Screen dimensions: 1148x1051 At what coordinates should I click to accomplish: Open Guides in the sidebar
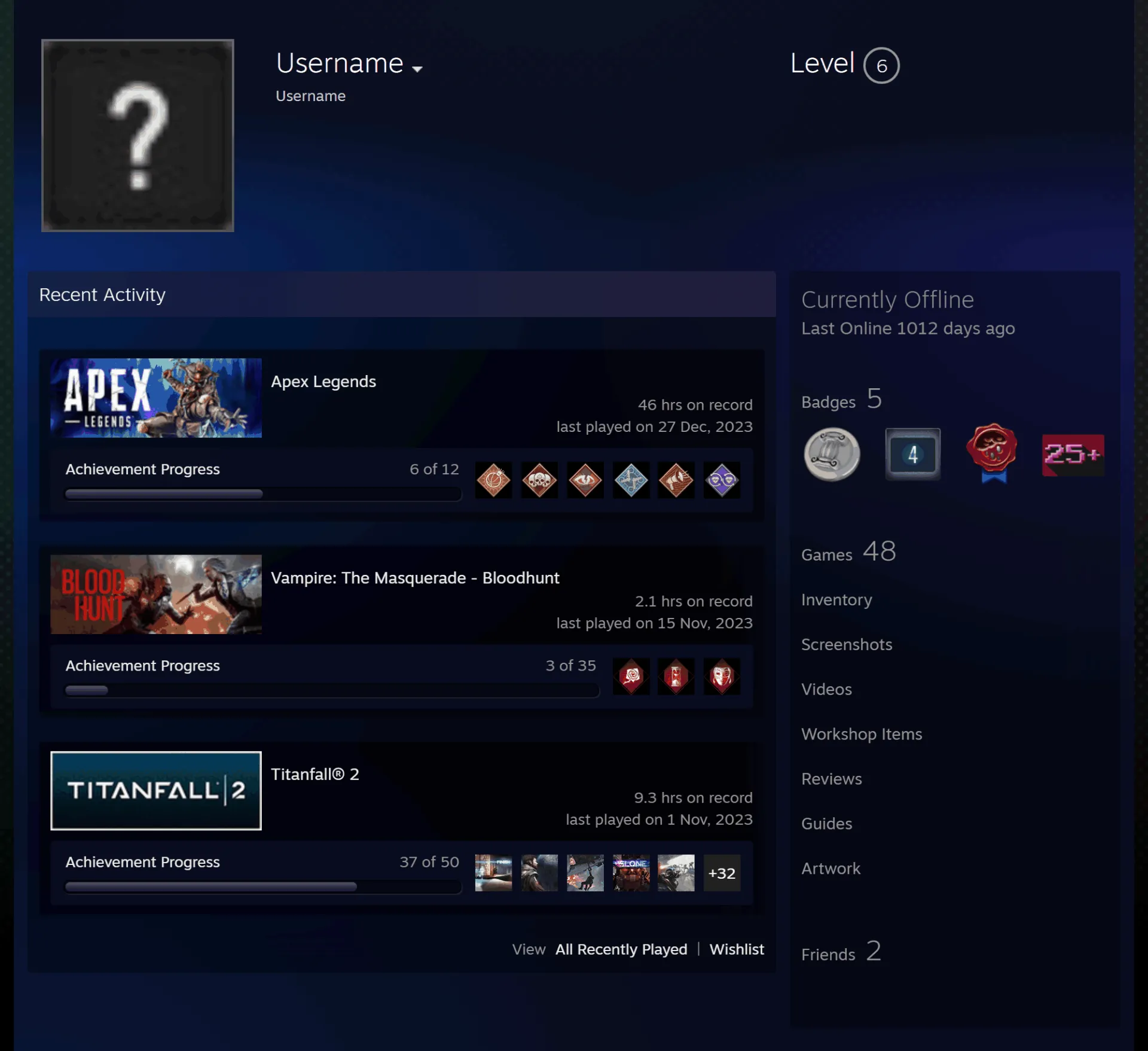[827, 824]
